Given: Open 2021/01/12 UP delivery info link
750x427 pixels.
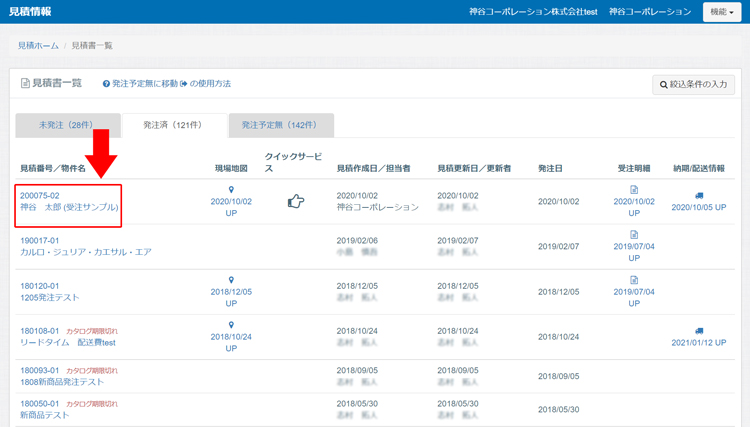Looking at the screenshot, I should pos(699,342).
